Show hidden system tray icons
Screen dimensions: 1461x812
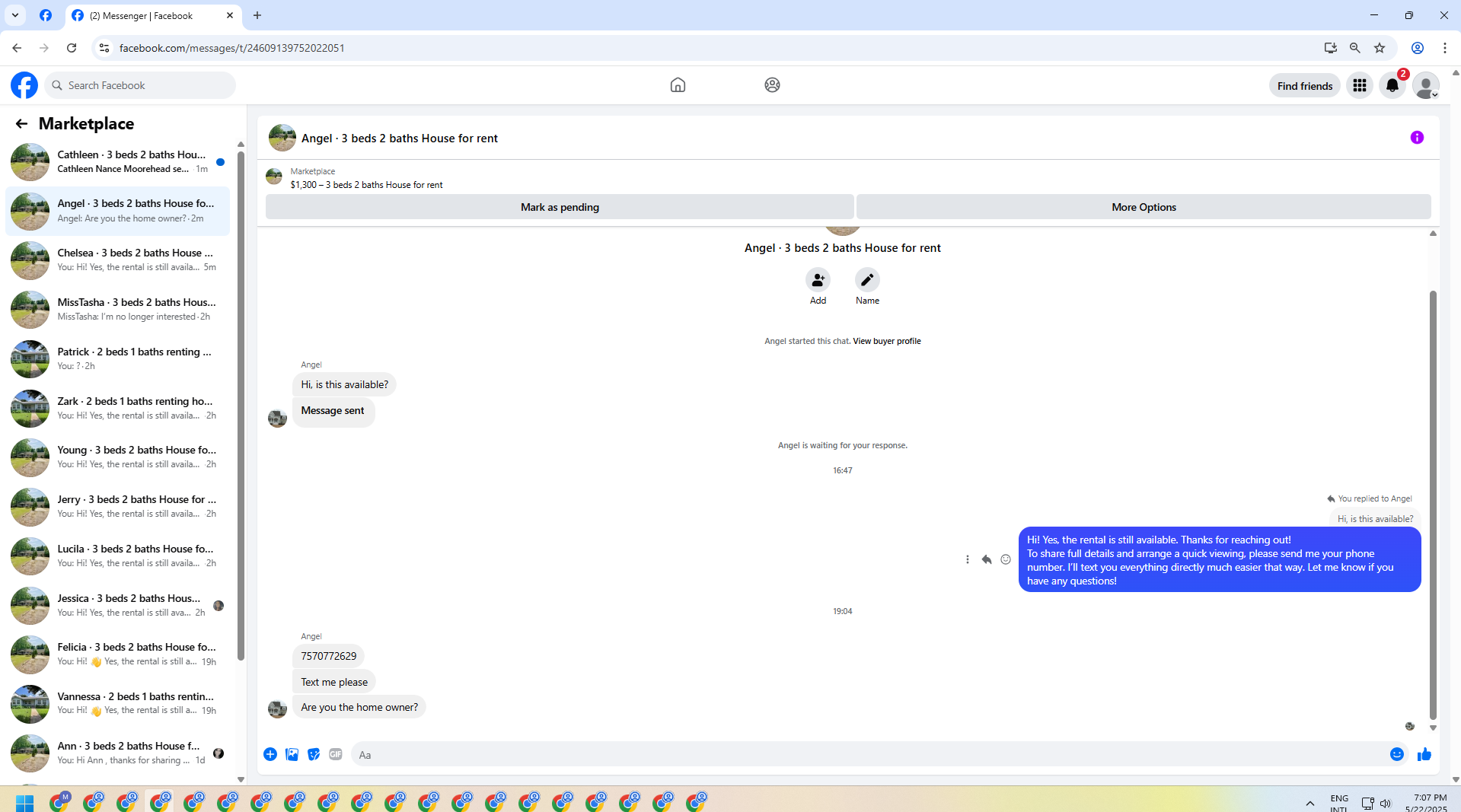point(1310,804)
